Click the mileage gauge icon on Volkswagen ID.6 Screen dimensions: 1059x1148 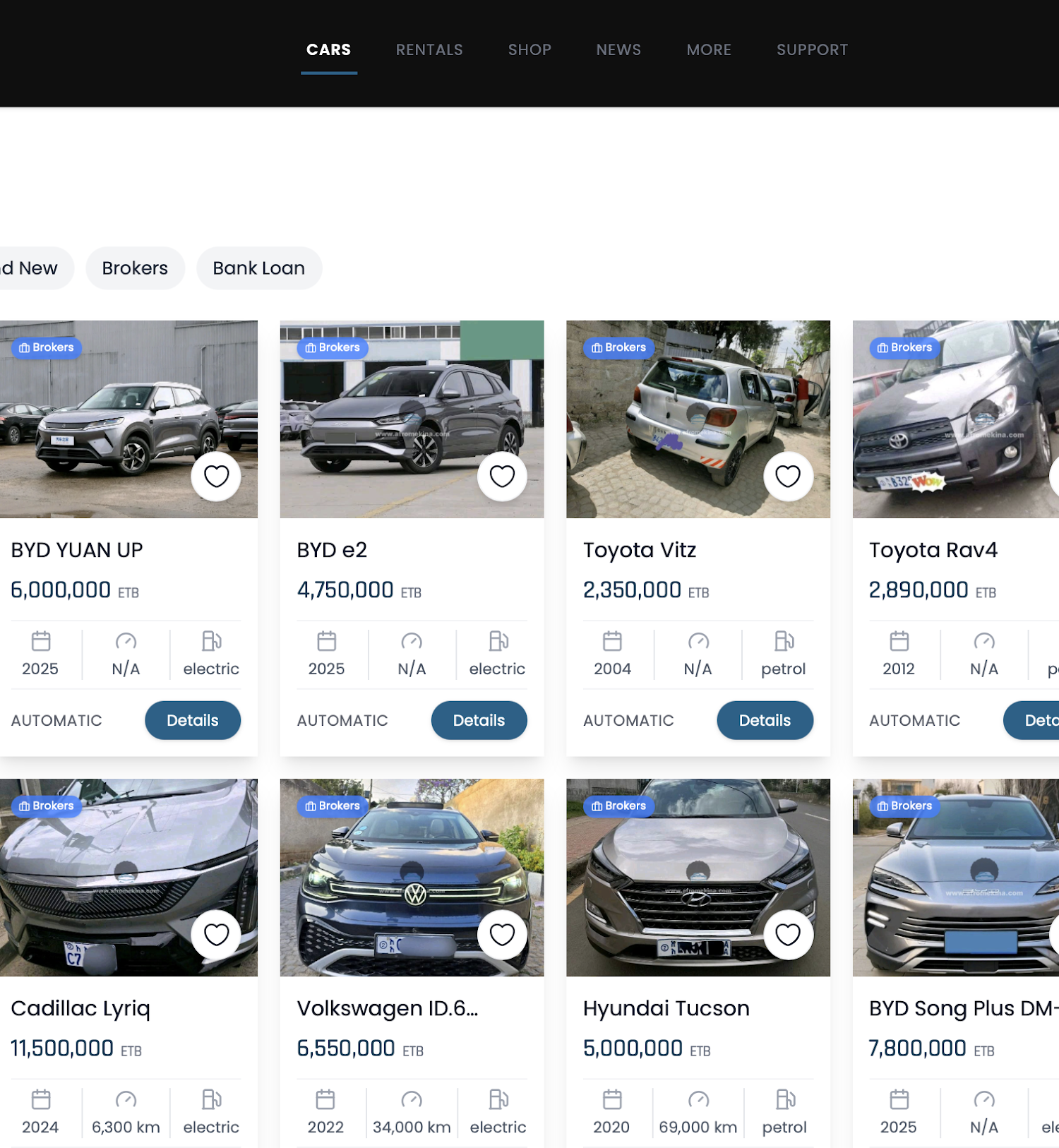point(412,1099)
